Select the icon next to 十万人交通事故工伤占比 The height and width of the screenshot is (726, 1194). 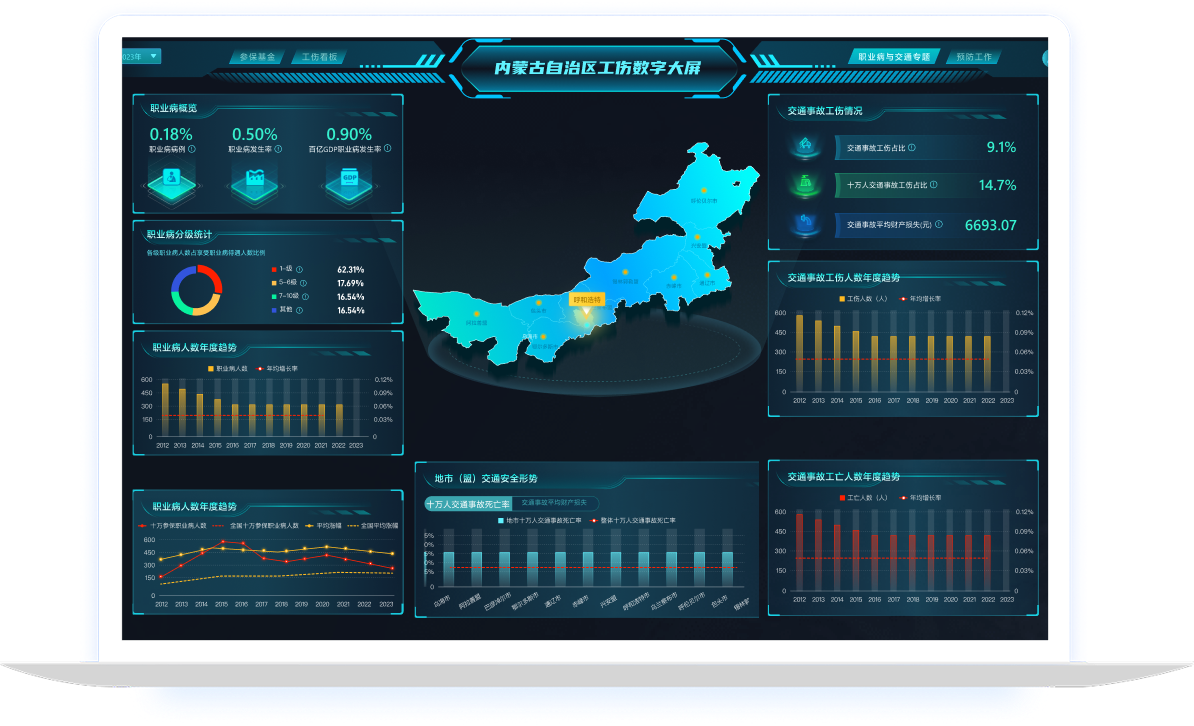pos(806,184)
